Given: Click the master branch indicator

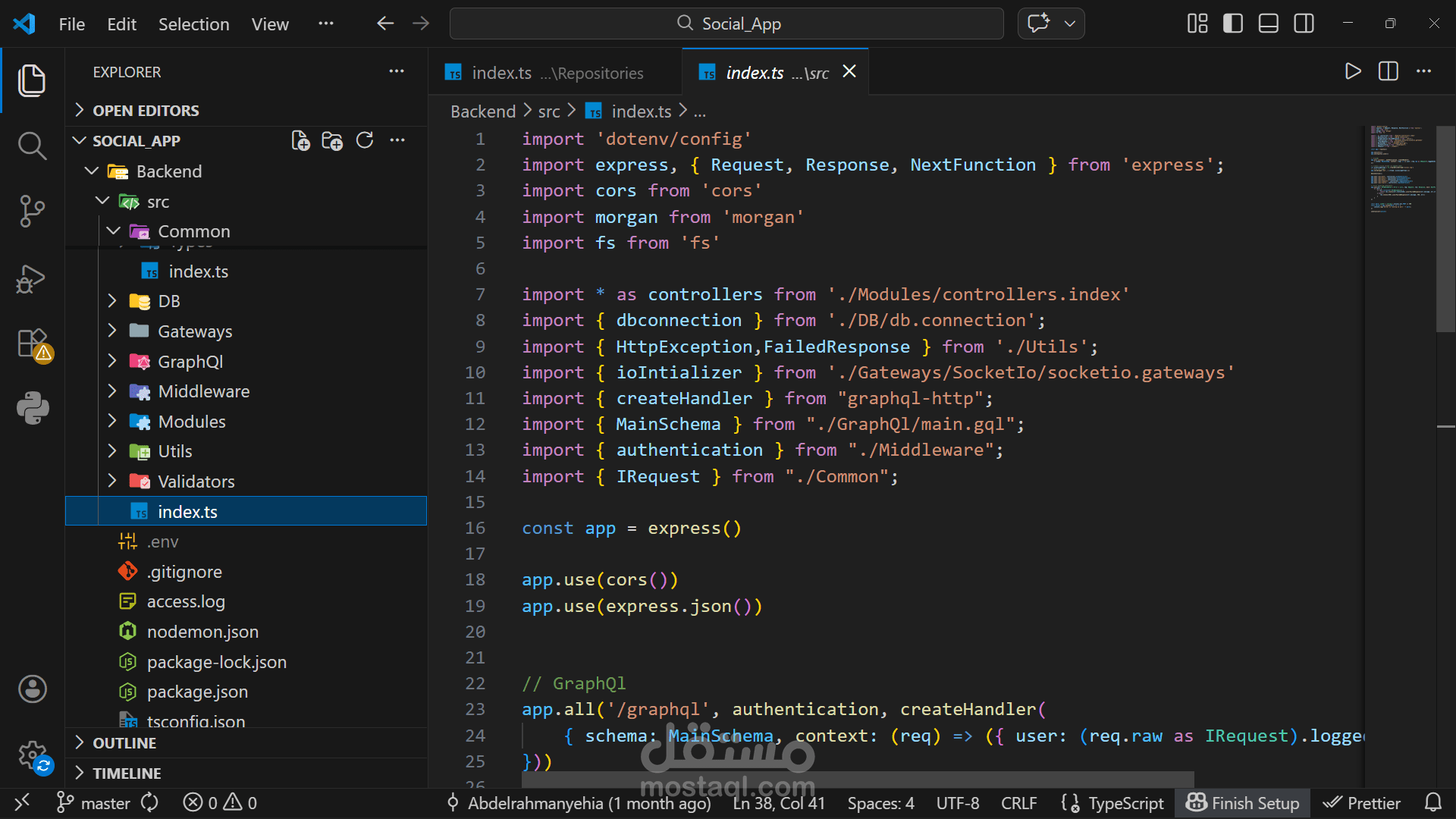Looking at the screenshot, I should click(95, 803).
